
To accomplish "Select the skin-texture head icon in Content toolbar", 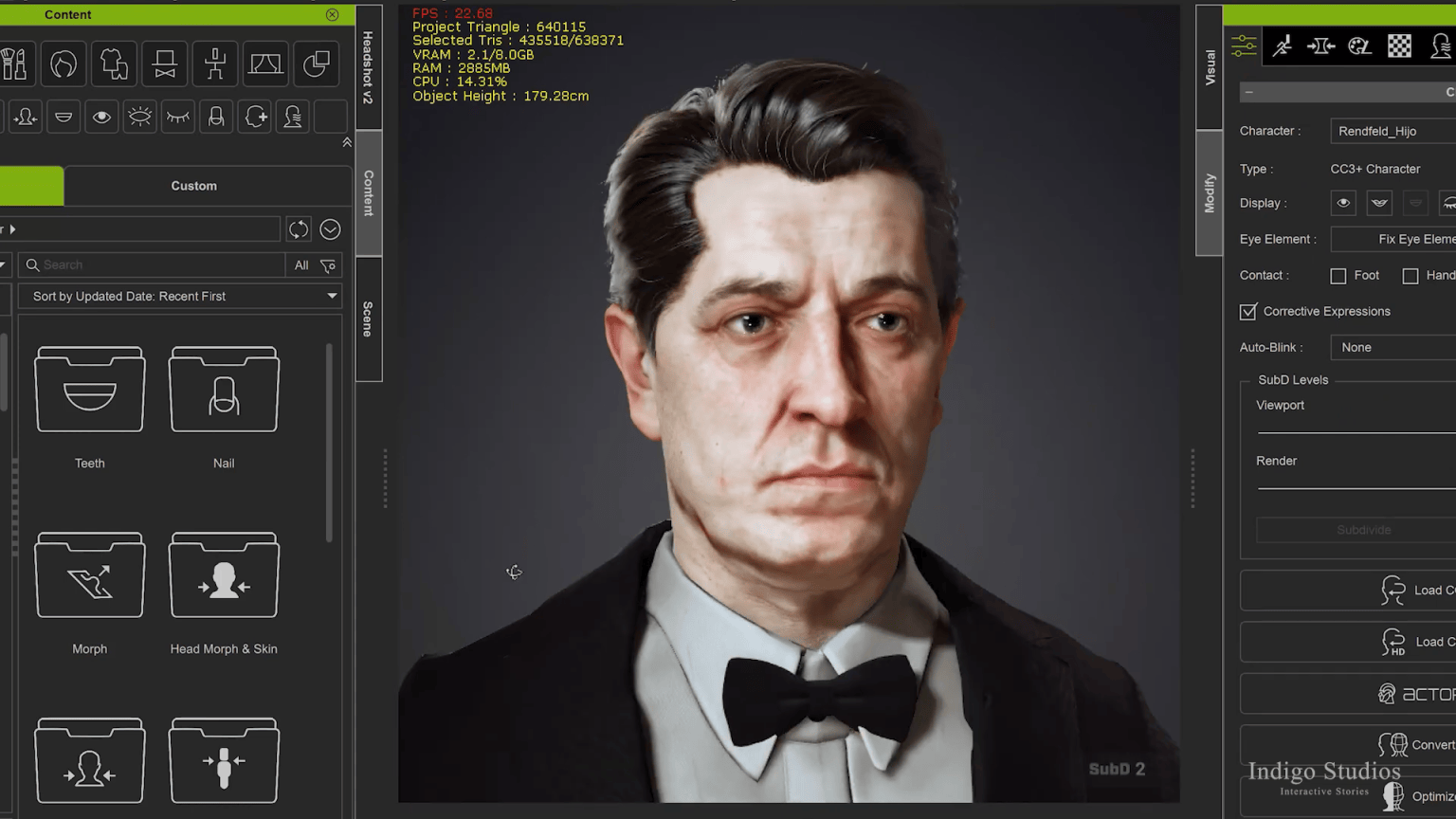I will [293, 117].
